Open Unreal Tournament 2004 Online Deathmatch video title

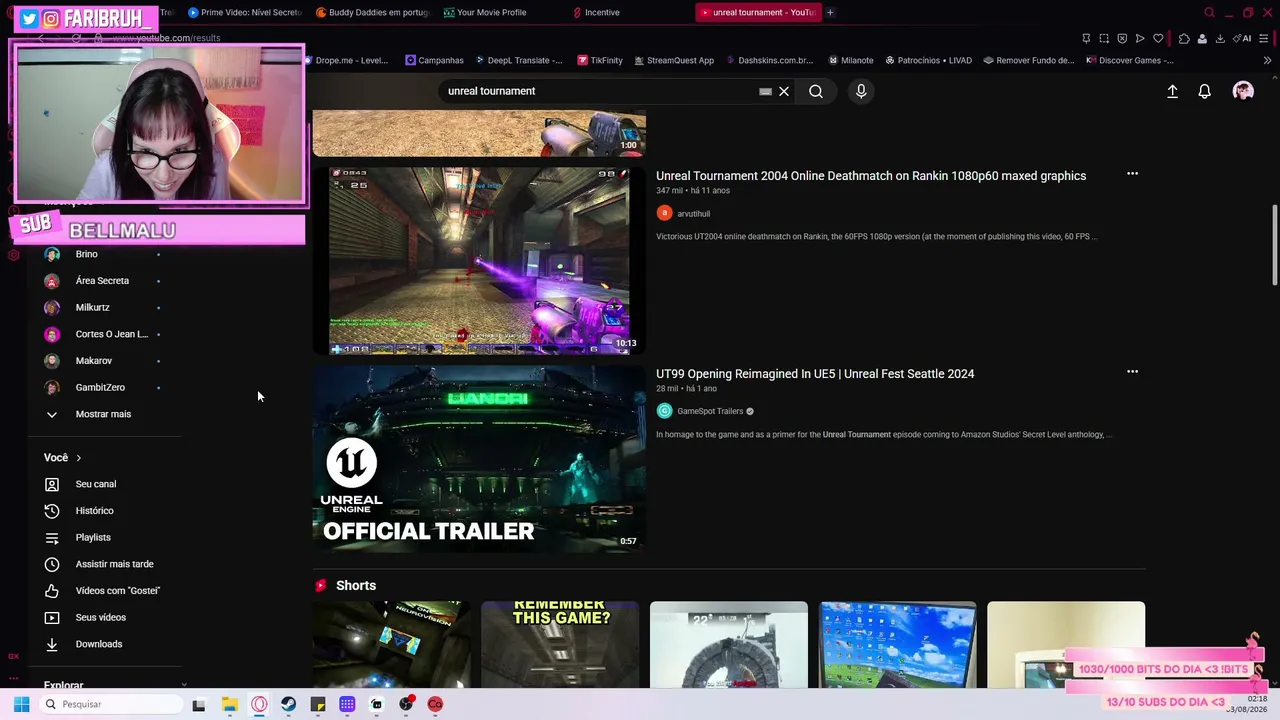871,176
